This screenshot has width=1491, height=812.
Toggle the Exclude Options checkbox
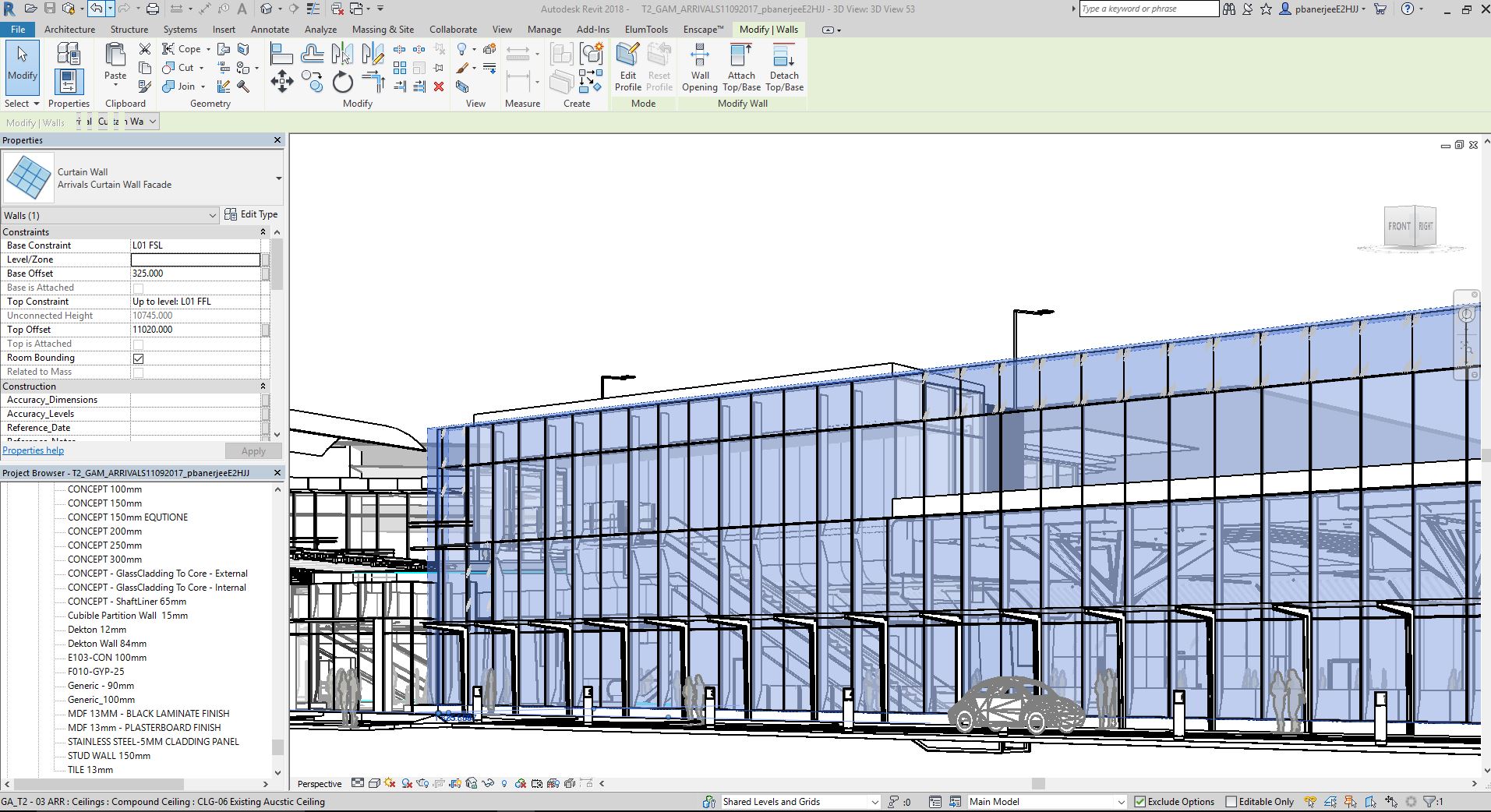point(1140,802)
